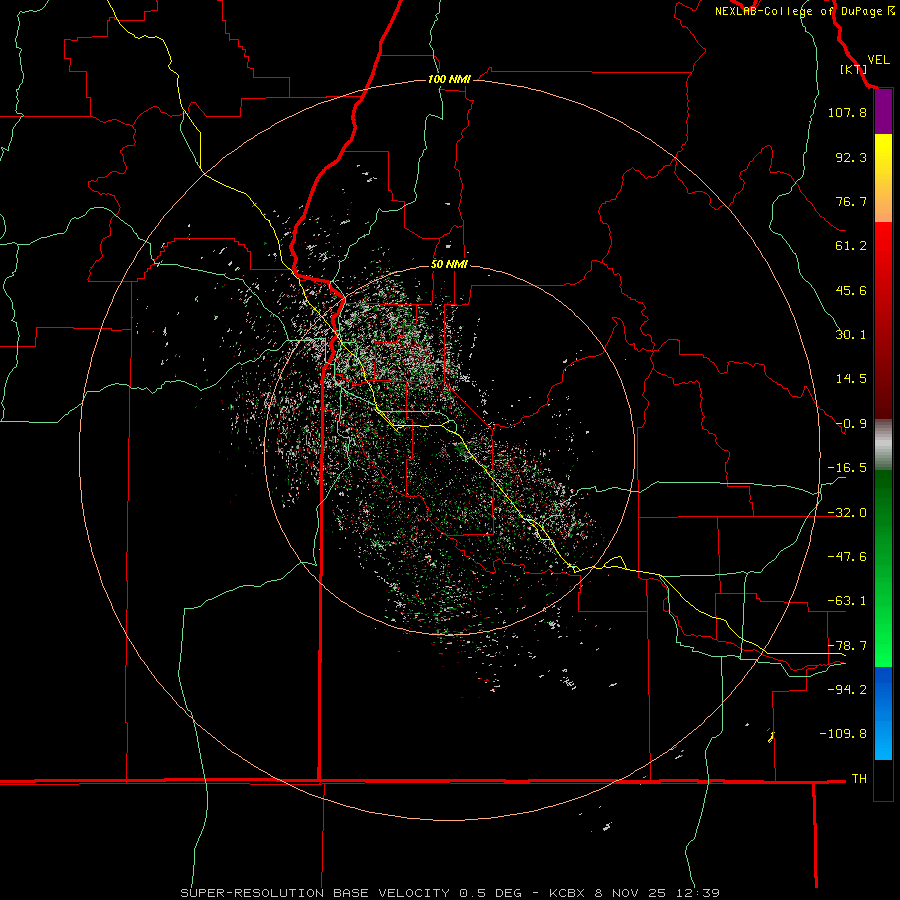The height and width of the screenshot is (900, 900).
Task: Click the 45.6 velocity scale value
Action: point(851,290)
